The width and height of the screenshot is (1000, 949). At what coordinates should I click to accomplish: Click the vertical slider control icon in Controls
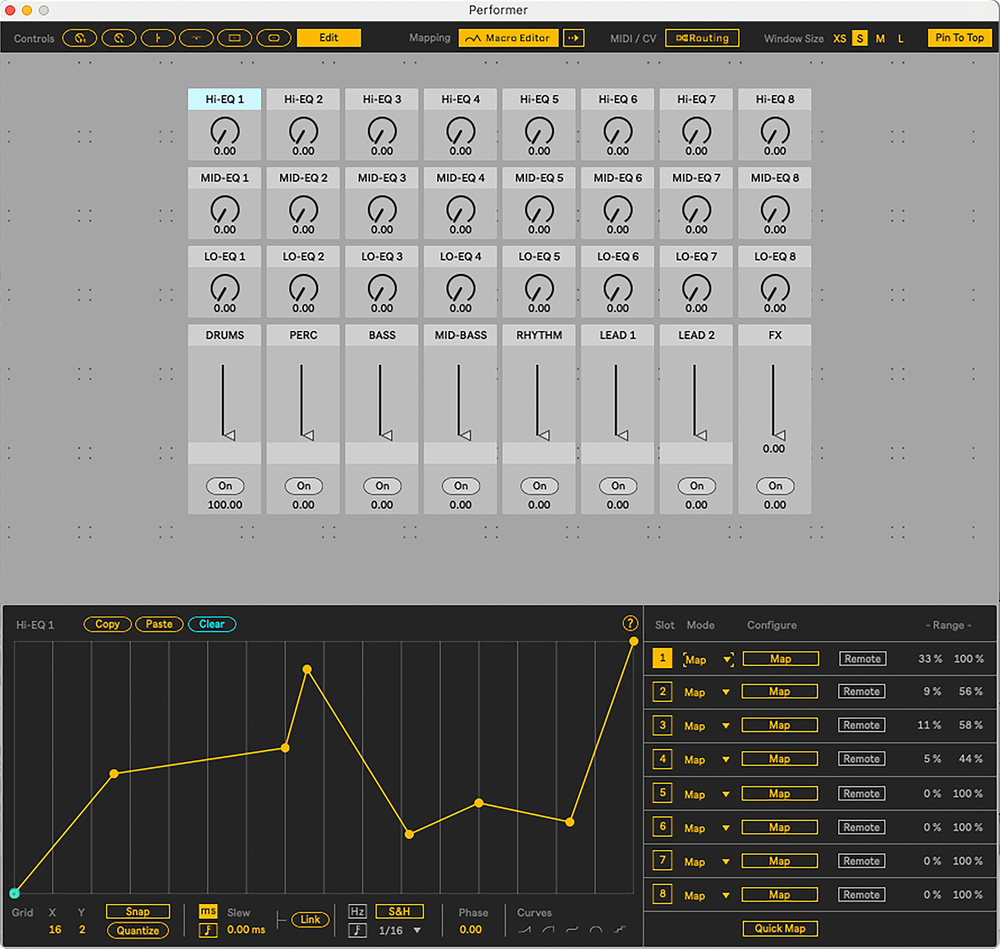point(156,38)
